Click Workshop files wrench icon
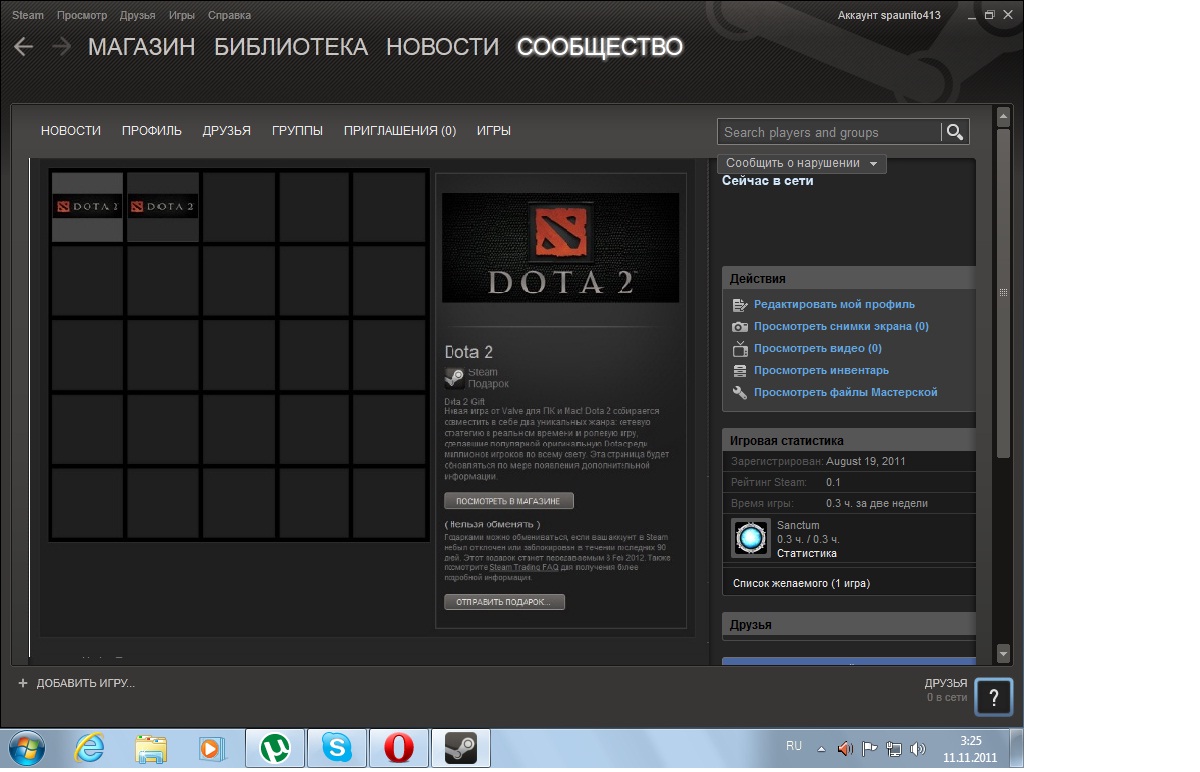 [x=740, y=393]
